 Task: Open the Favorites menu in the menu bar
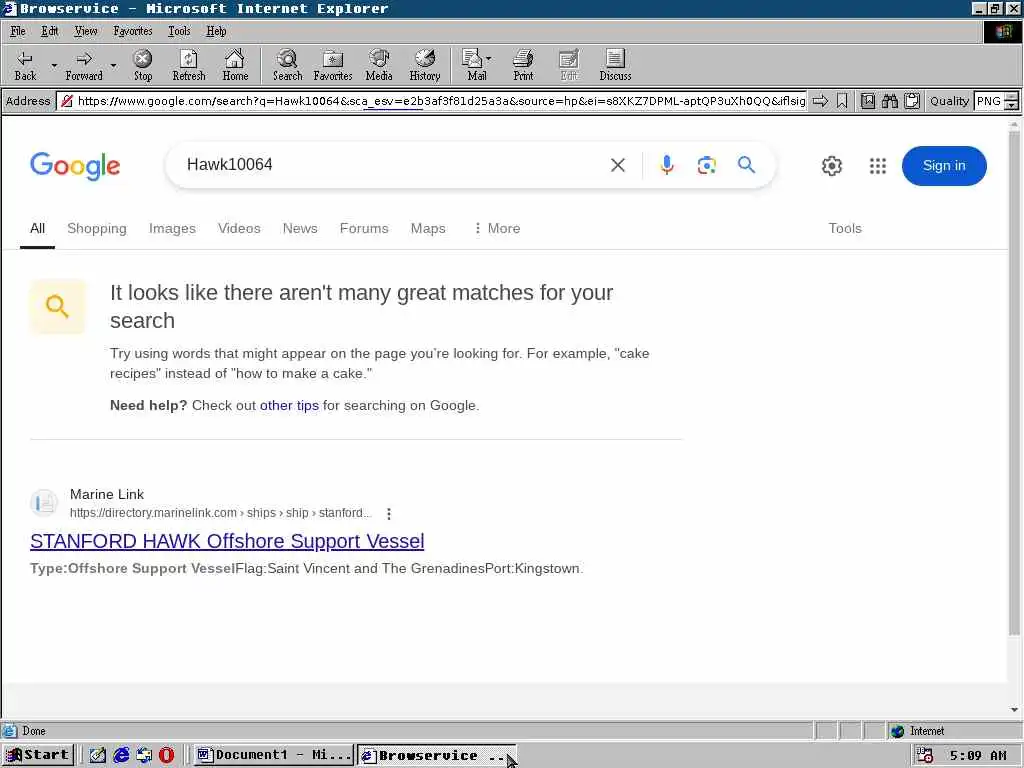133,31
